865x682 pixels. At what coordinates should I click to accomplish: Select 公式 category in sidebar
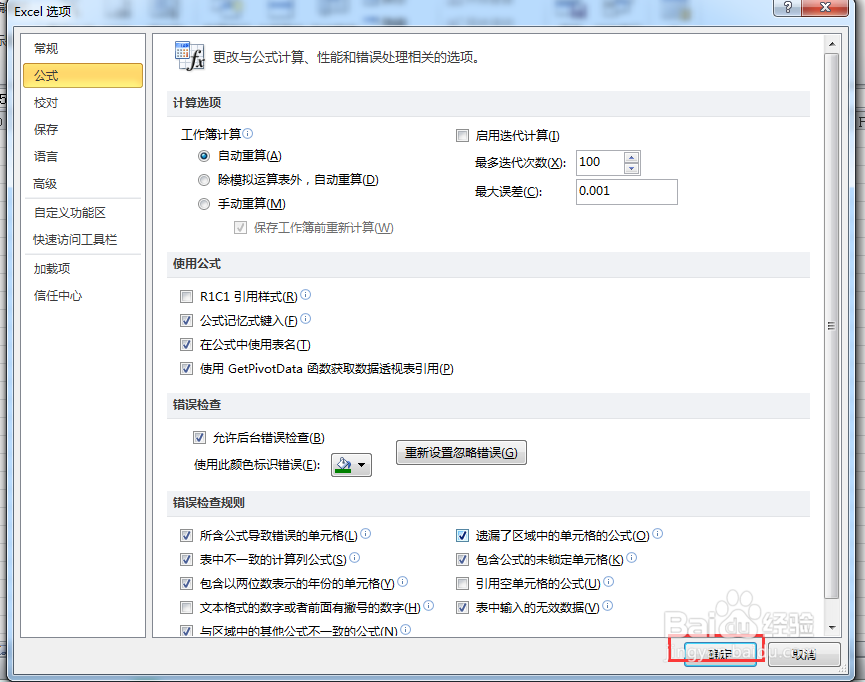pos(83,76)
